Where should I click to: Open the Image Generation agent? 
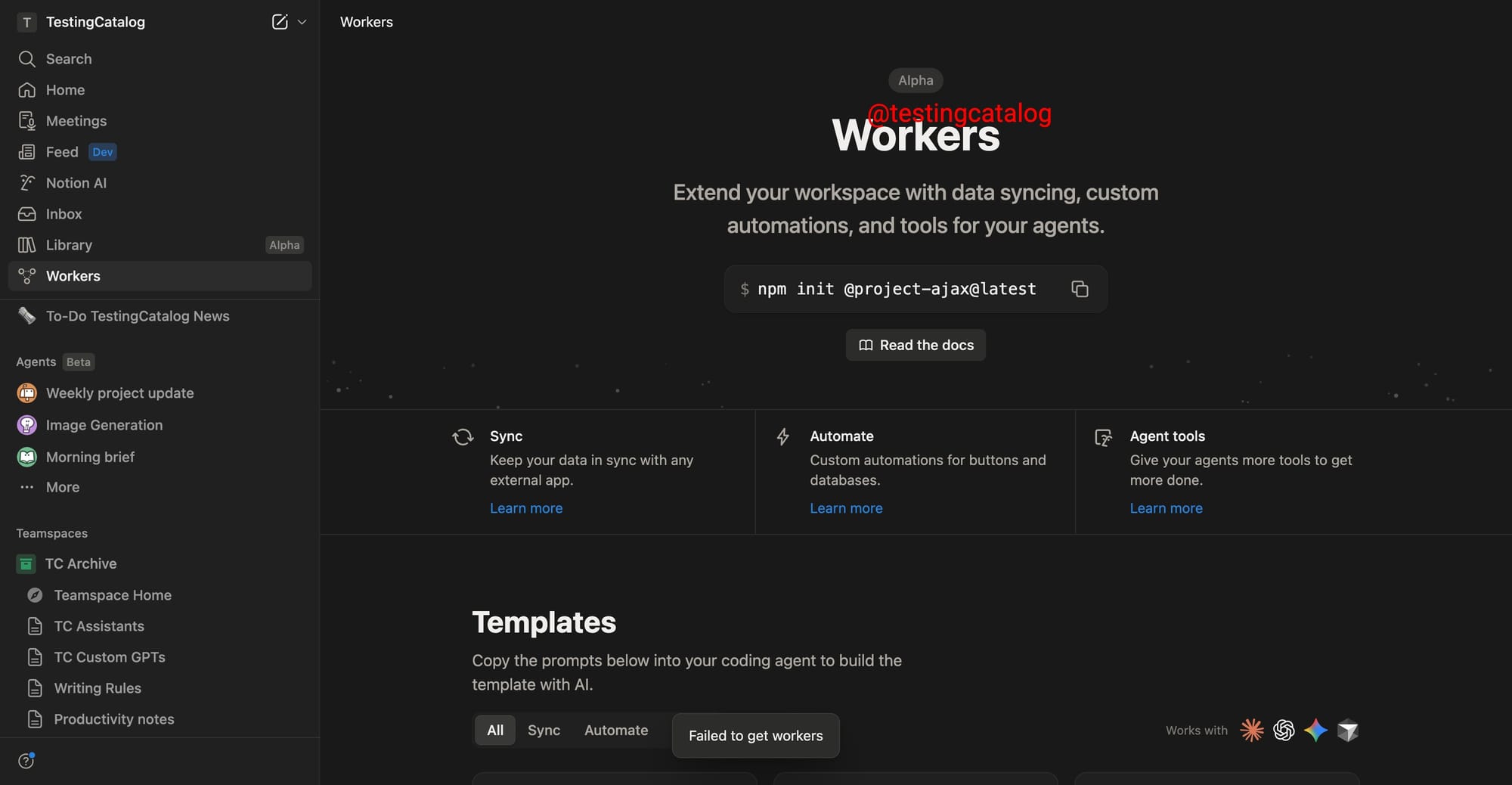coord(104,425)
